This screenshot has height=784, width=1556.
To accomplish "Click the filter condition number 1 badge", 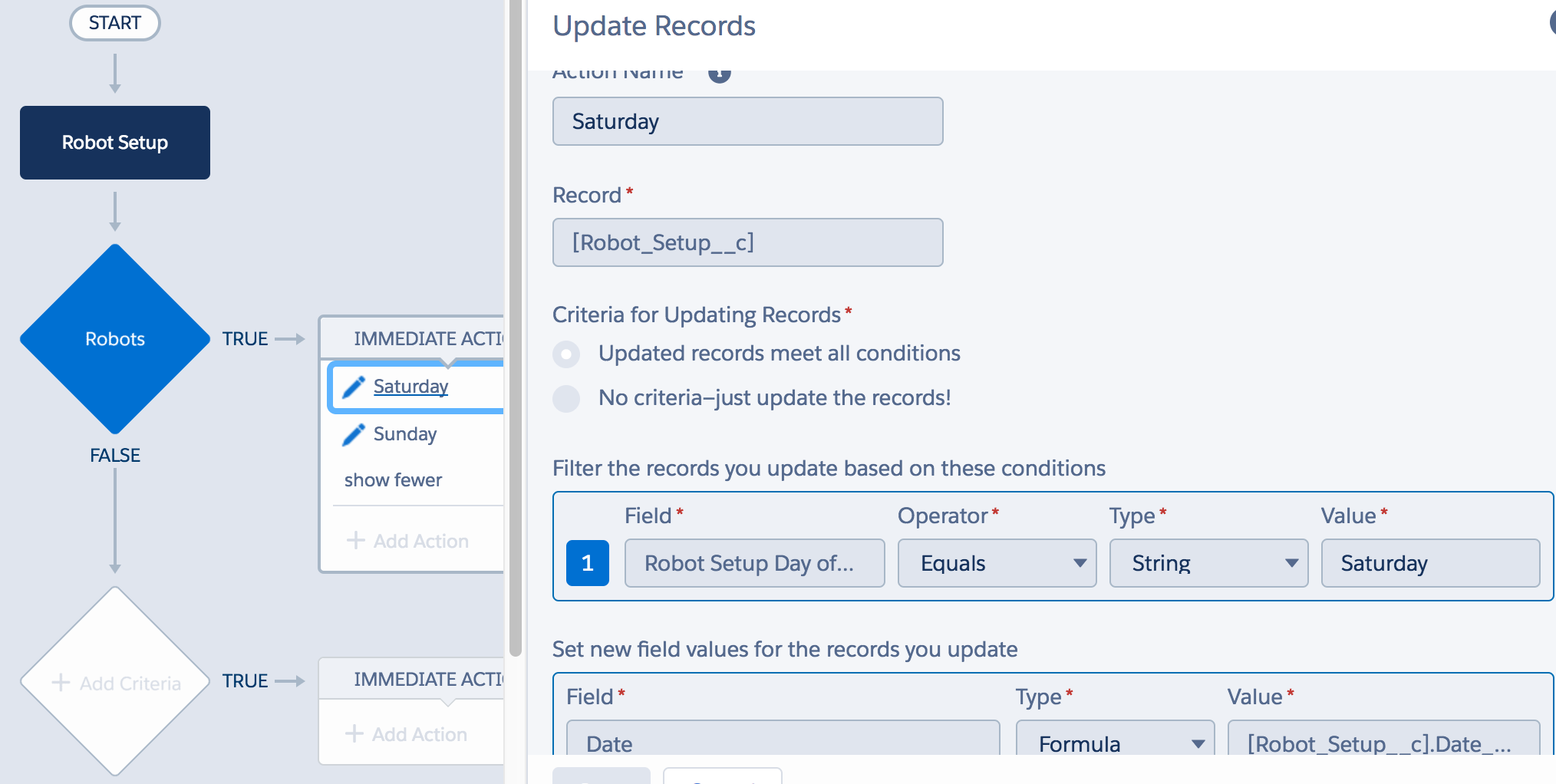I will tap(587, 563).
